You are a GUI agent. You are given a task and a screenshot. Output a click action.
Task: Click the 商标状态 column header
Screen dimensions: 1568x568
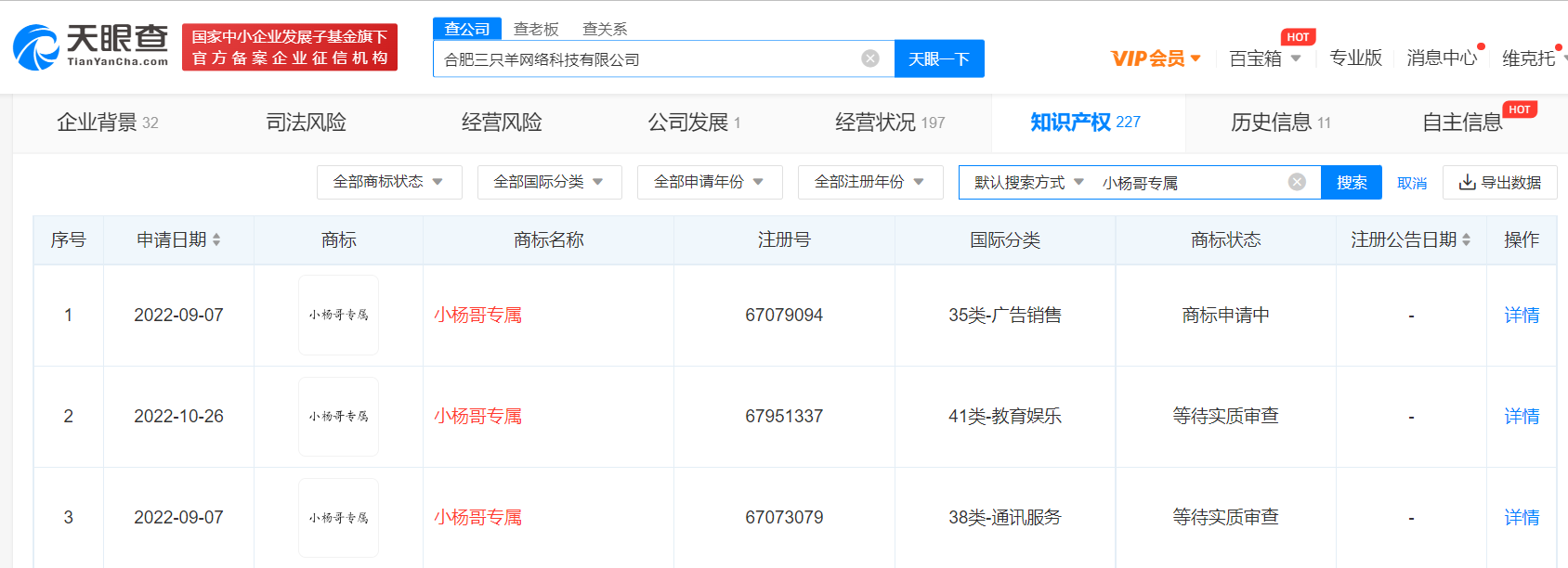tap(1225, 240)
